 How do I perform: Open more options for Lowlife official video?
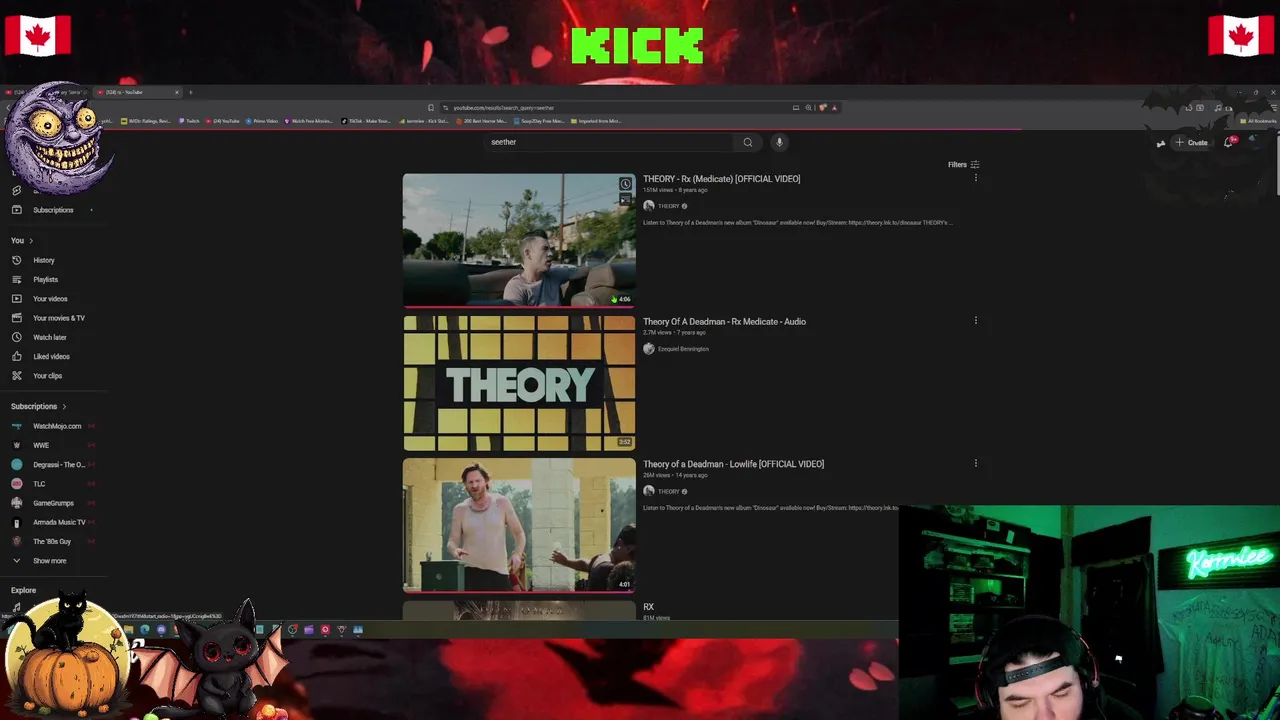pyautogui.click(x=976, y=464)
